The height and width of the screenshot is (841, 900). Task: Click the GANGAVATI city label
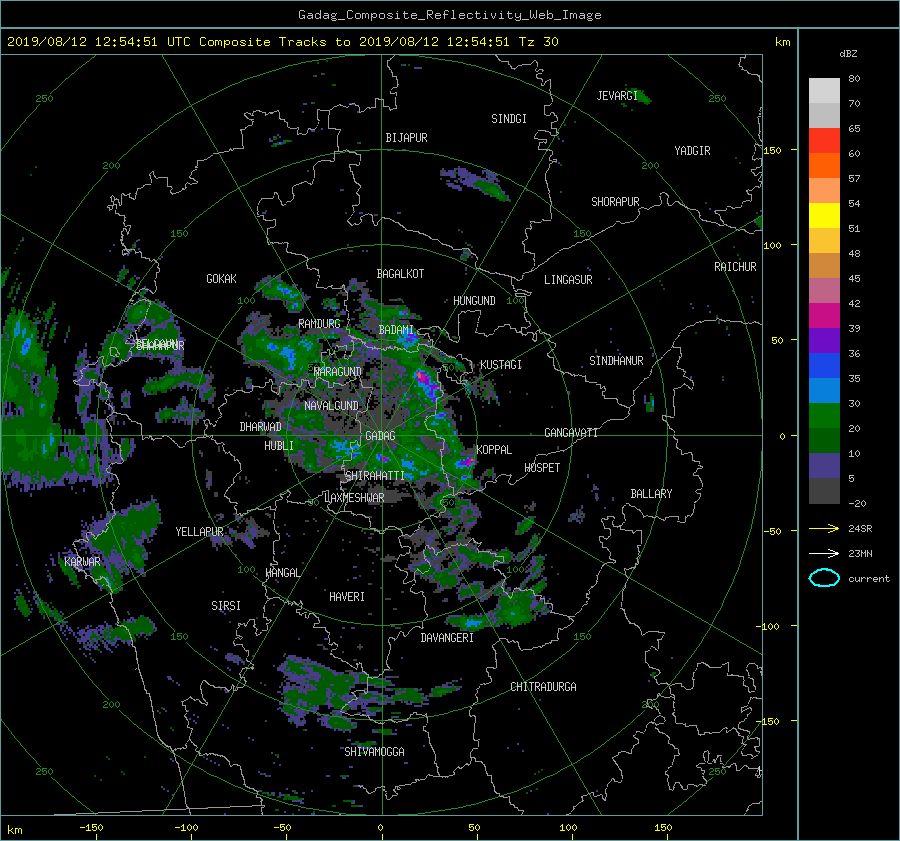point(571,433)
